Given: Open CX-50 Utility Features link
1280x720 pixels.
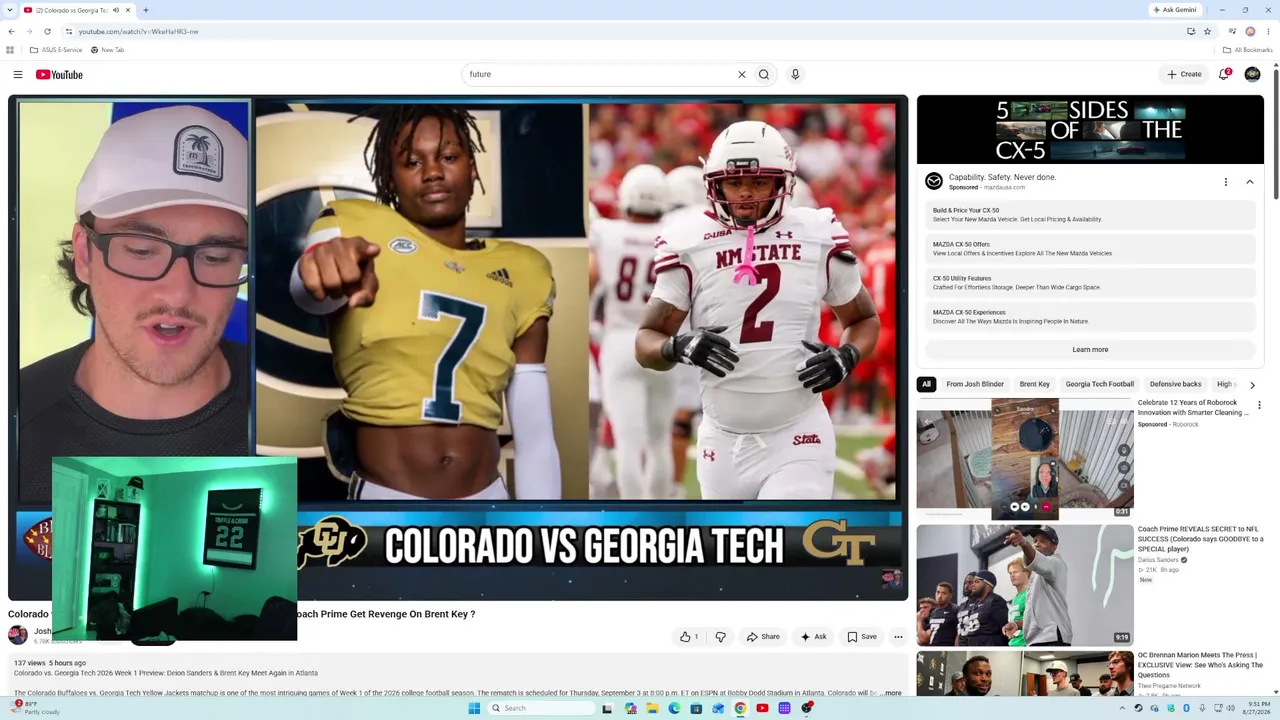Looking at the screenshot, I should [1090, 283].
